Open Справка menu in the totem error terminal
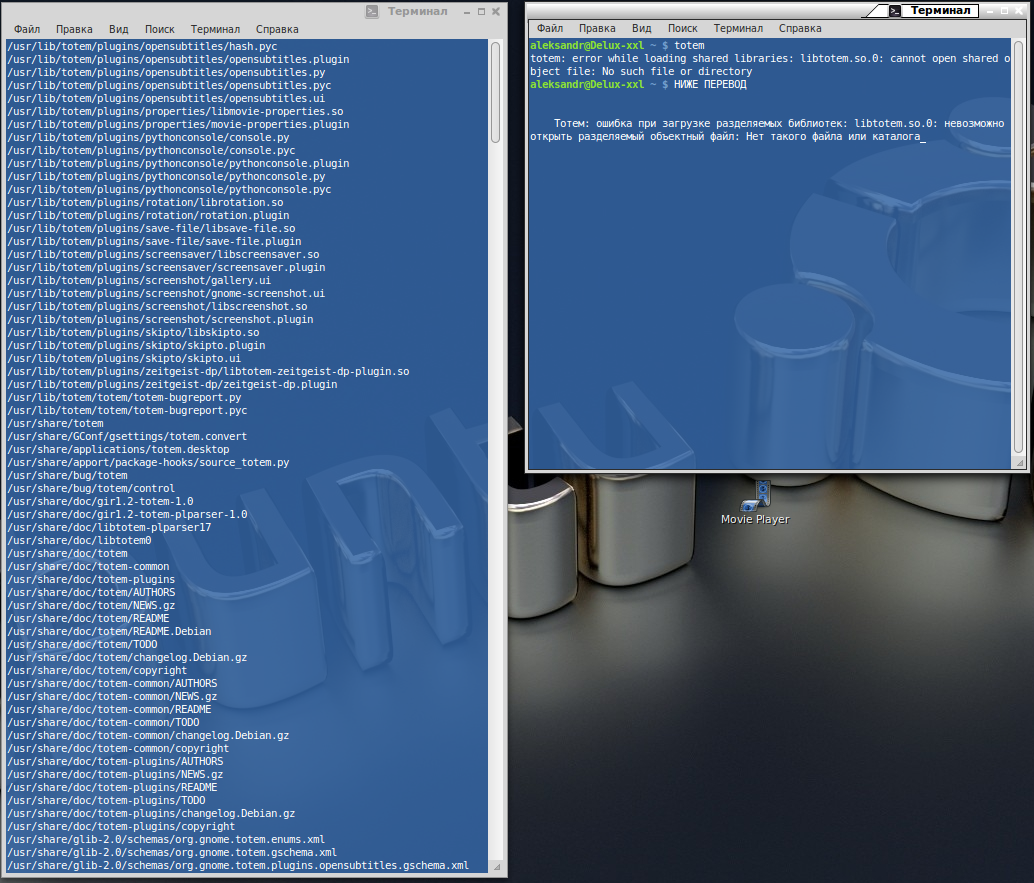The height and width of the screenshot is (883, 1034). (800, 29)
